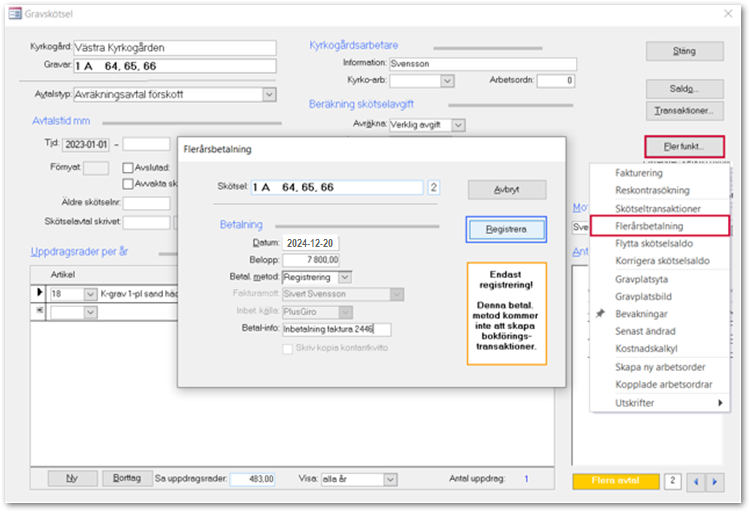Click the Avbryt button
750x512 pixels.
(x=507, y=189)
